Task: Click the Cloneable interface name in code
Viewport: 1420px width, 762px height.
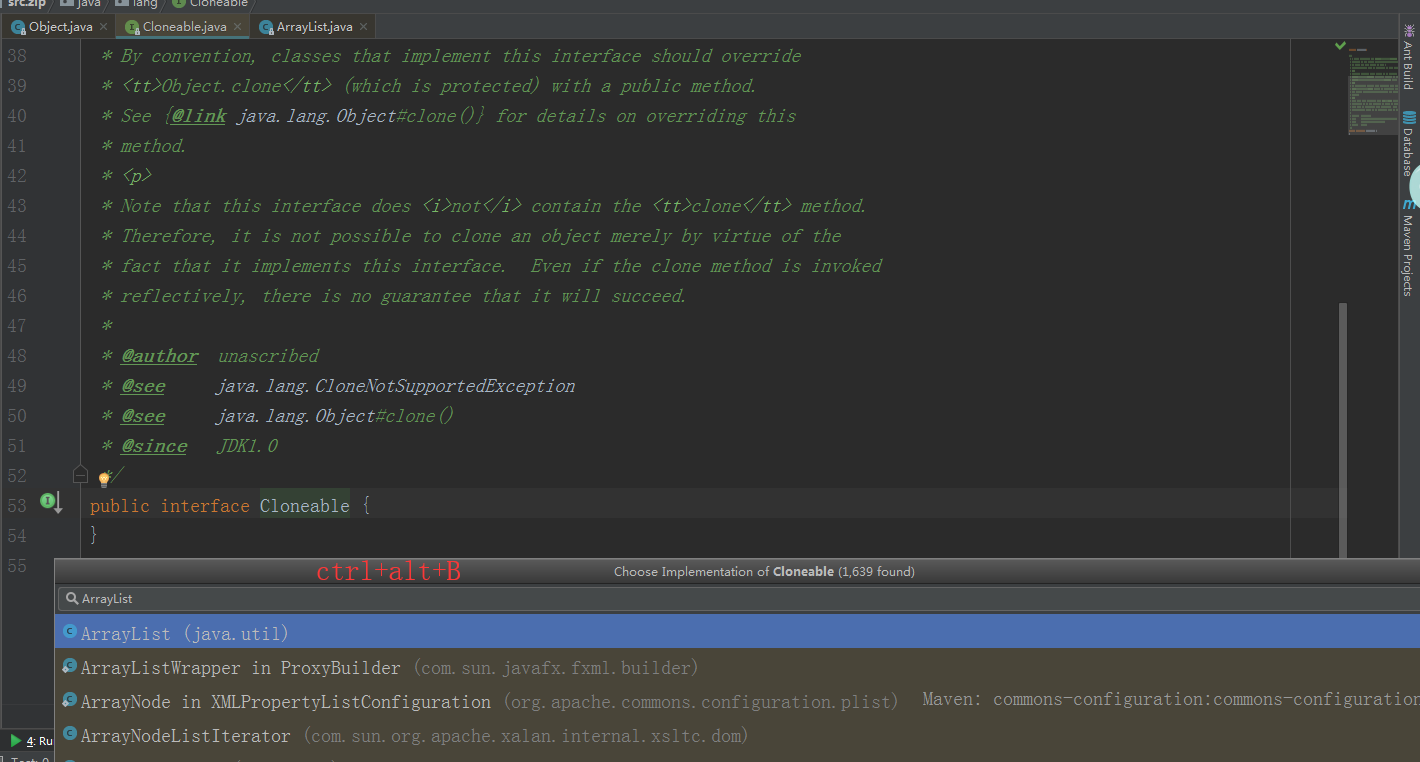Action: point(305,506)
